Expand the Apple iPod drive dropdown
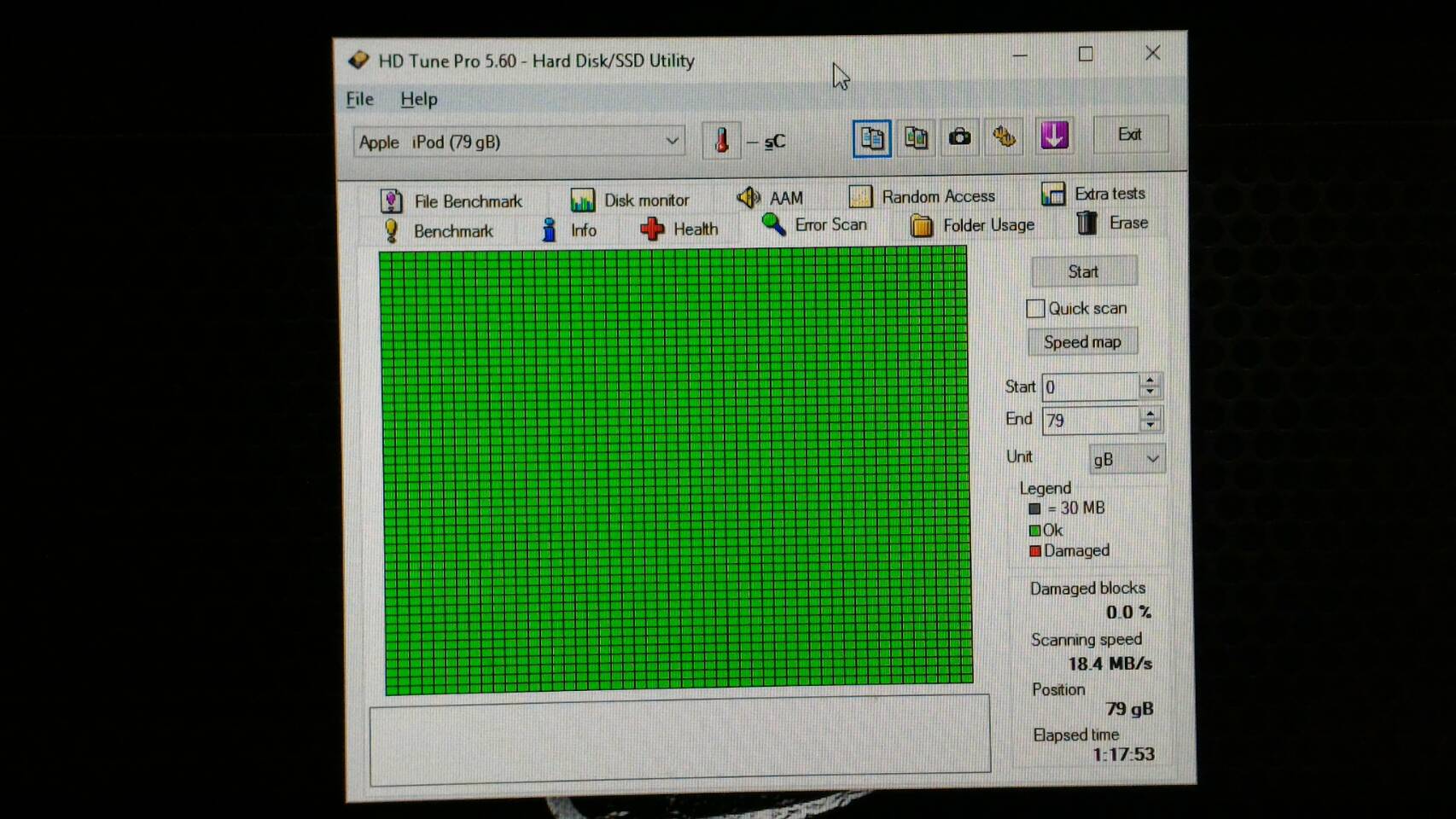Image resolution: width=1456 pixels, height=819 pixels. [x=672, y=142]
